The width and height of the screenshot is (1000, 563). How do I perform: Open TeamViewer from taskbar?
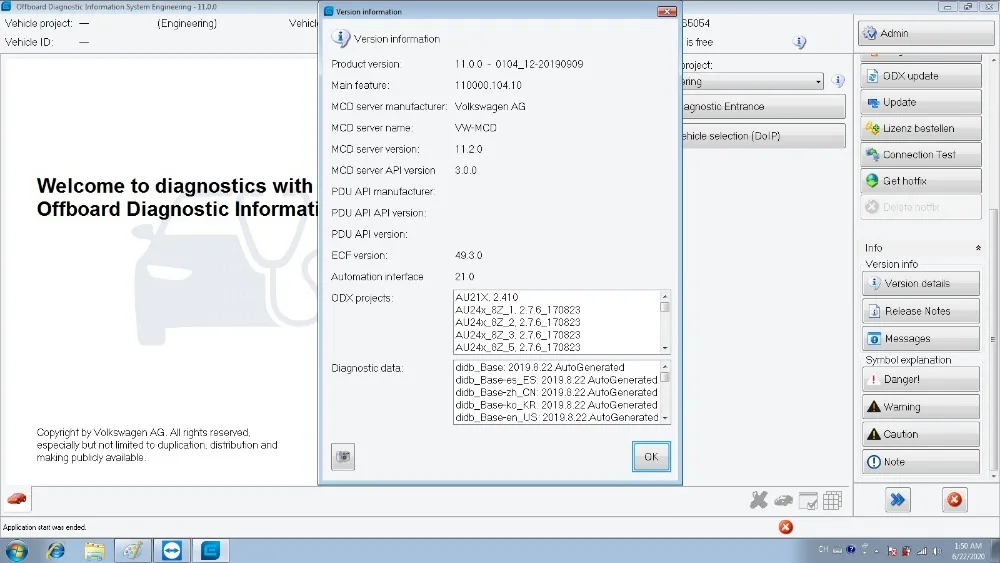pos(172,550)
